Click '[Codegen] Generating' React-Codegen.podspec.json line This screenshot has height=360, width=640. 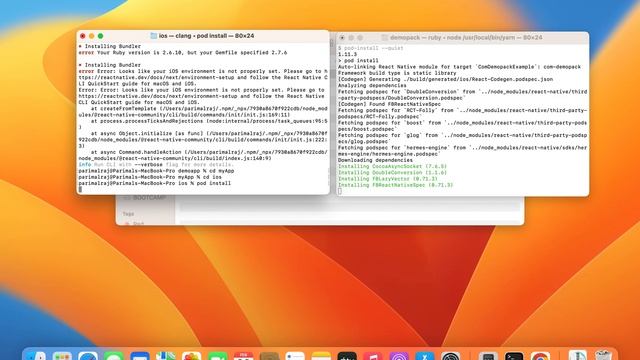coord(445,79)
